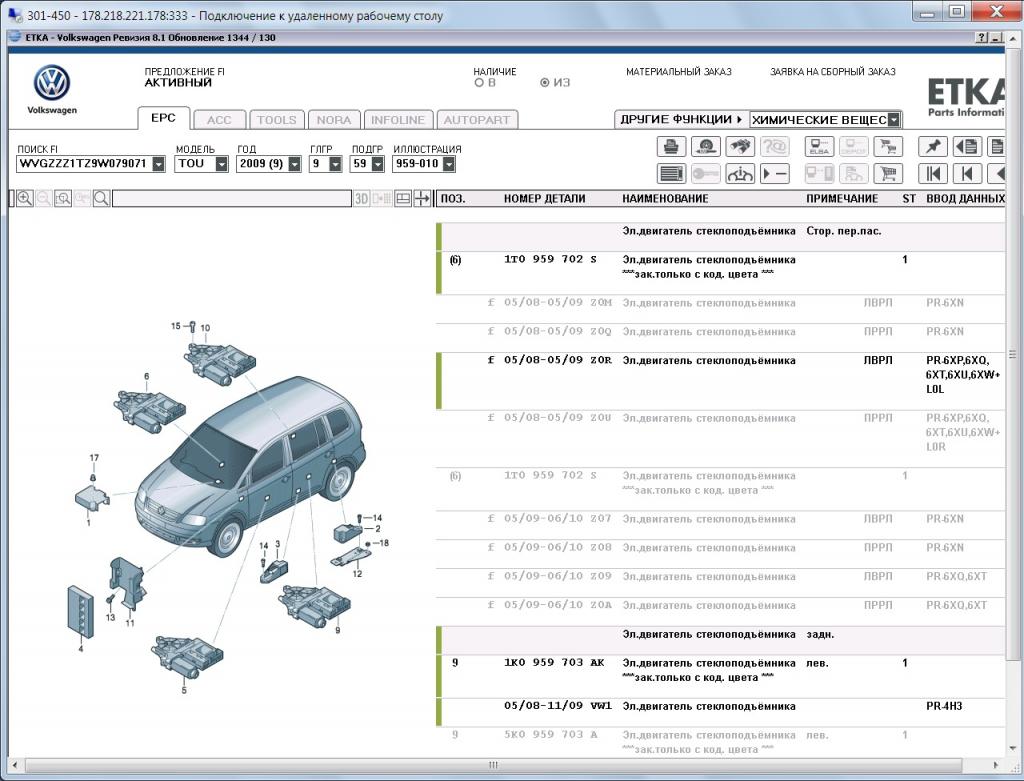Open the ГОД dropdown showing 2009 (9)
This screenshot has width=1024, height=781.
pyautogui.click(x=295, y=164)
